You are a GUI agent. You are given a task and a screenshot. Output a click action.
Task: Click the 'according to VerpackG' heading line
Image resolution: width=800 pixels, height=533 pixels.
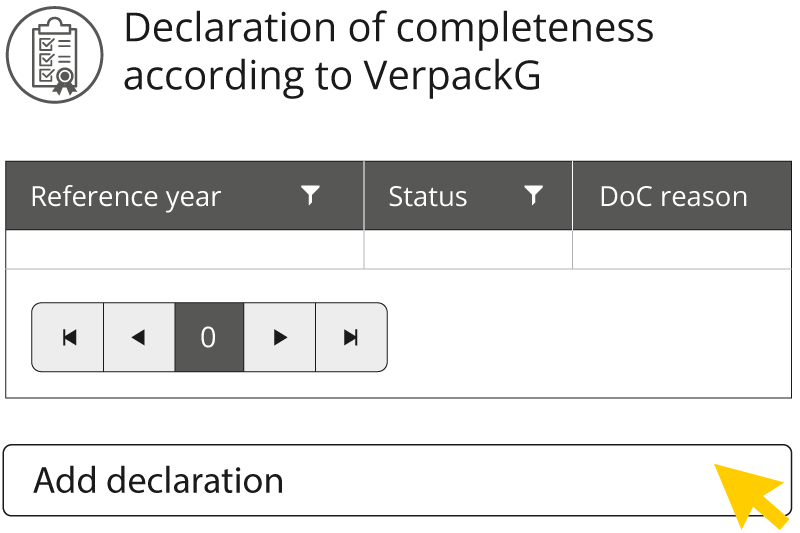click(332, 77)
